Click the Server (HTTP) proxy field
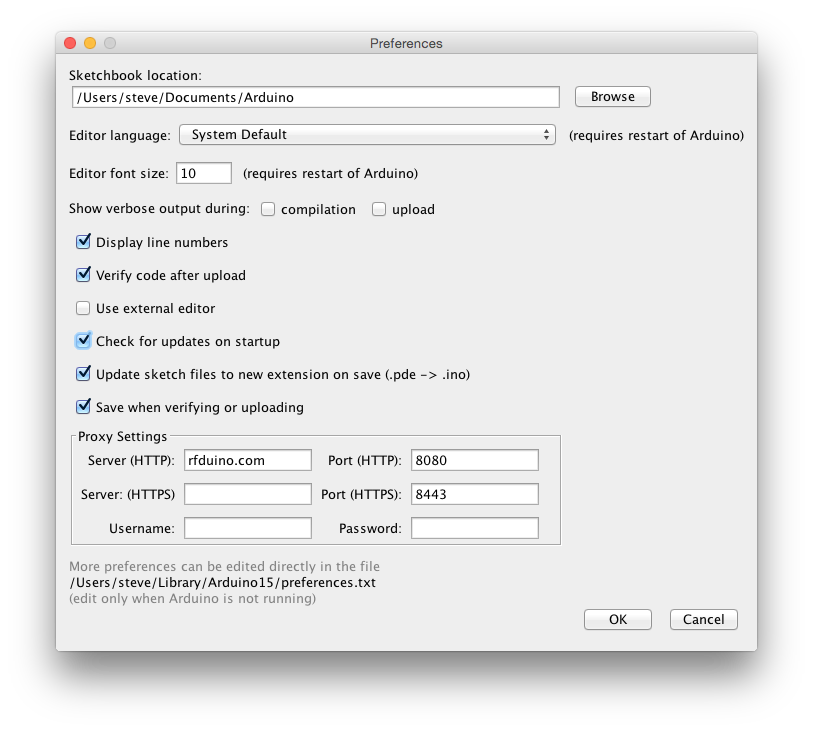This screenshot has width=813, height=731. (x=247, y=460)
